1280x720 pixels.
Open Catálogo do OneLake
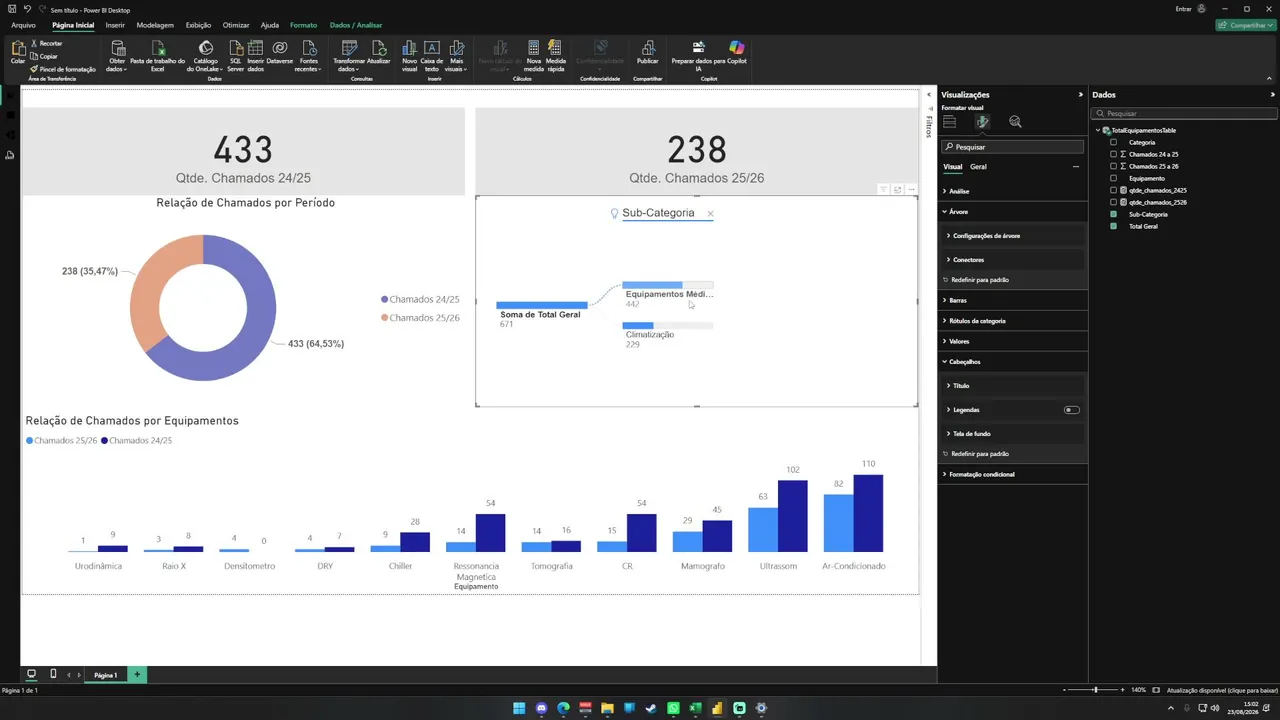(x=206, y=55)
